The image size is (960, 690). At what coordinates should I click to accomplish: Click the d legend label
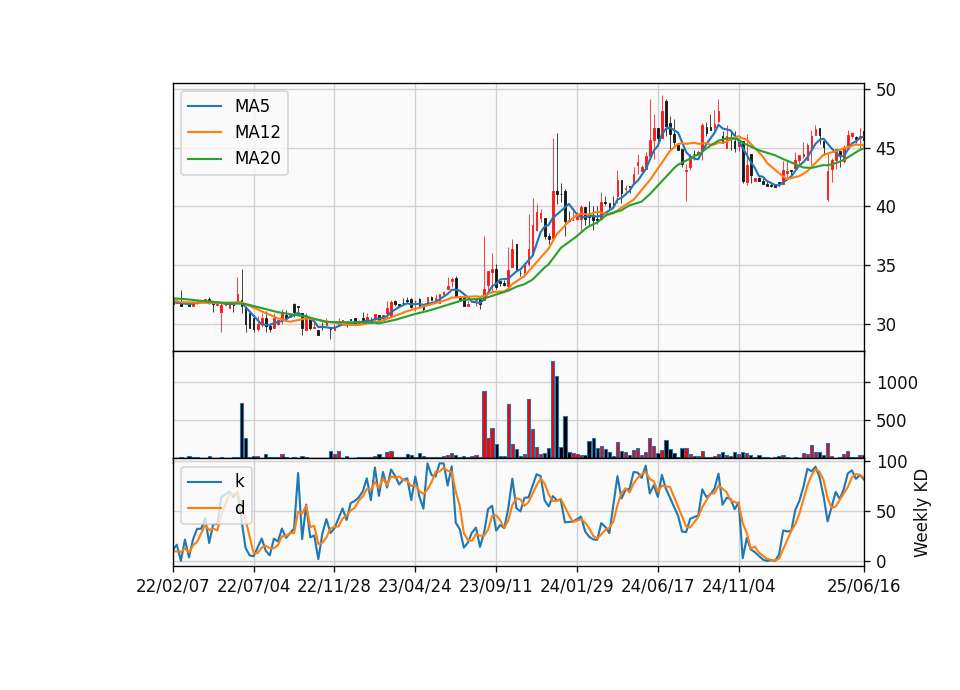click(x=239, y=508)
